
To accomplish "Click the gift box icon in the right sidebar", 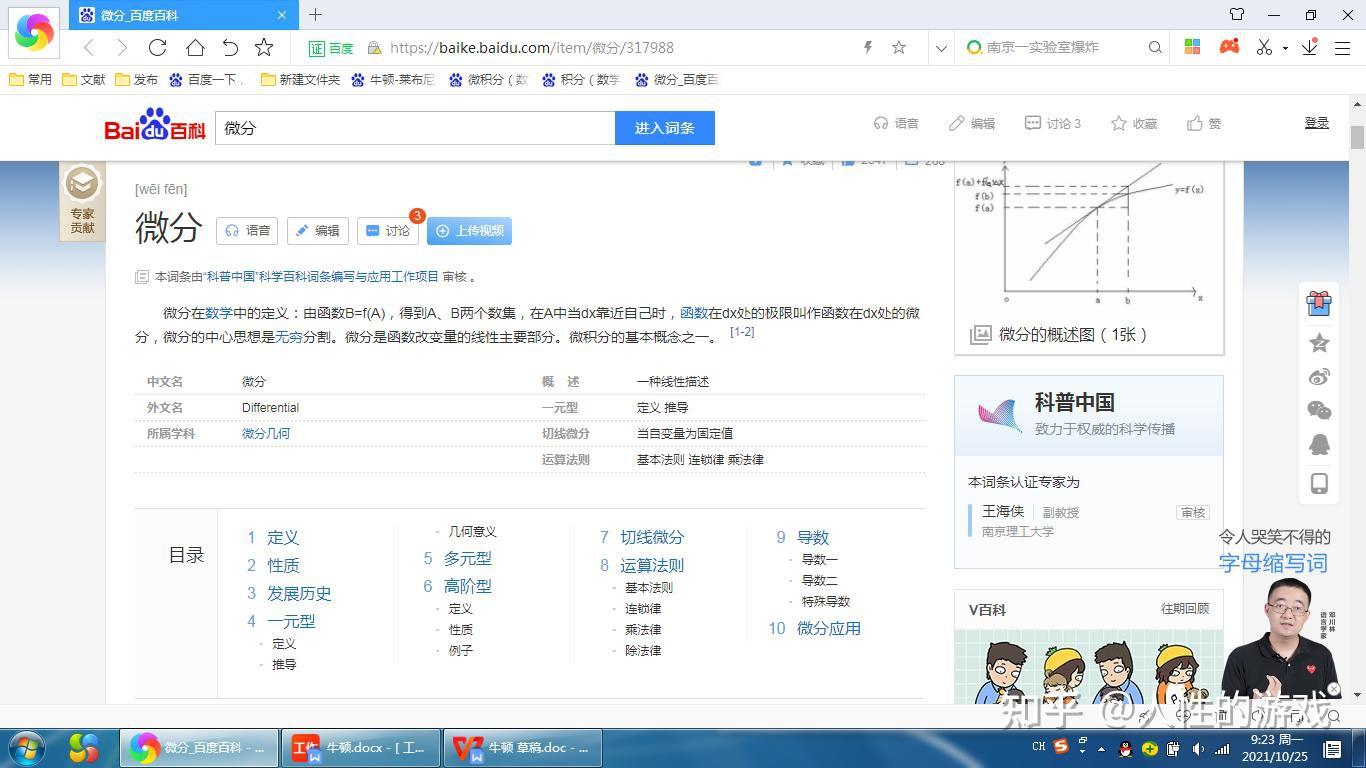I will (x=1319, y=304).
